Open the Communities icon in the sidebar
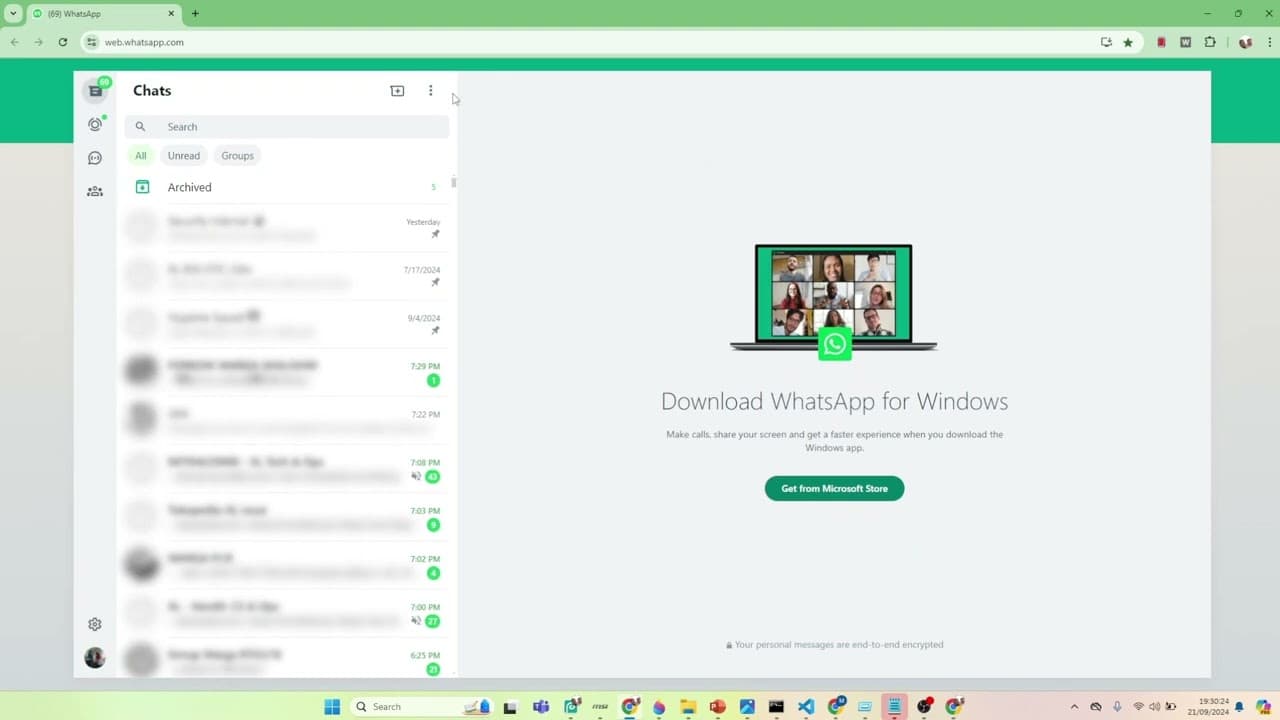 point(95,191)
